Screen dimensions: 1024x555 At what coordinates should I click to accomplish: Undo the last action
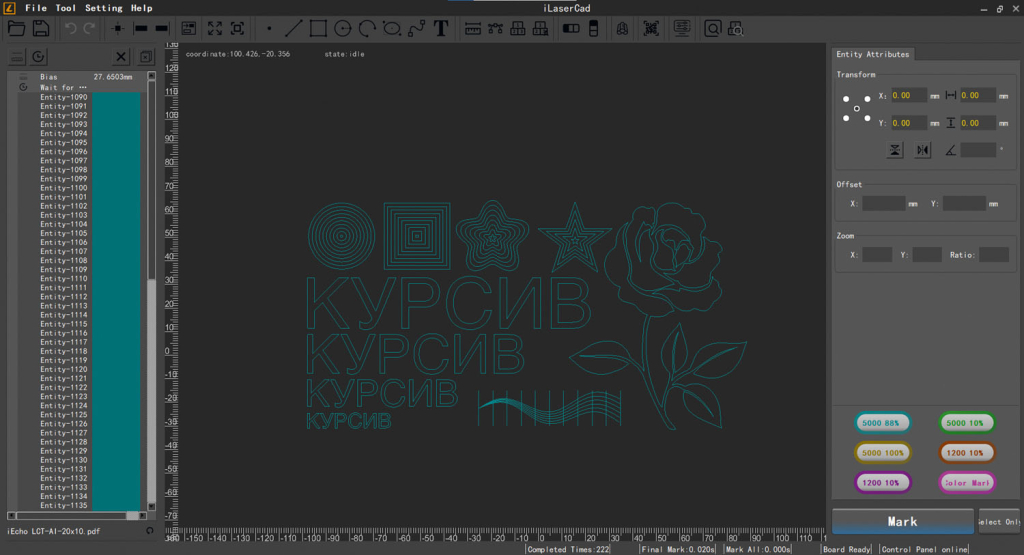70,28
